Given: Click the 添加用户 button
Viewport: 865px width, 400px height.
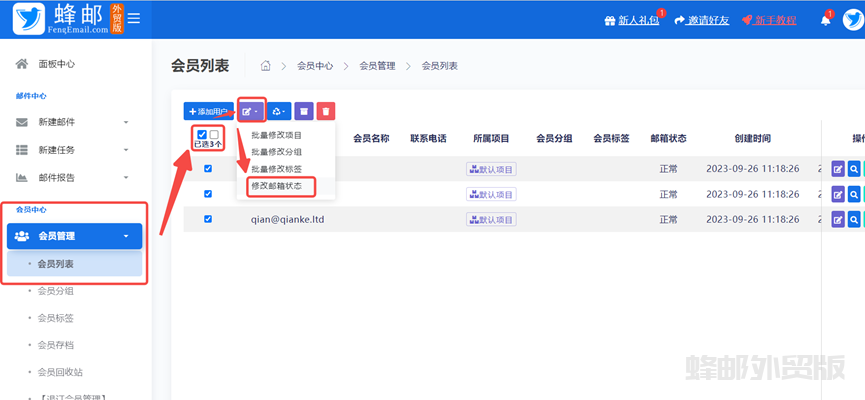Looking at the screenshot, I should pos(208,111).
